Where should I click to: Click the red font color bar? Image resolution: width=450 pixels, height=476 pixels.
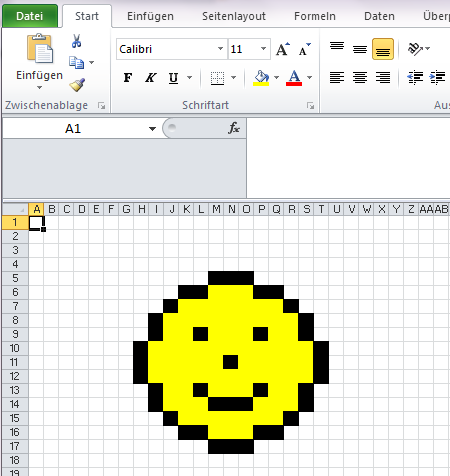[294, 84]
